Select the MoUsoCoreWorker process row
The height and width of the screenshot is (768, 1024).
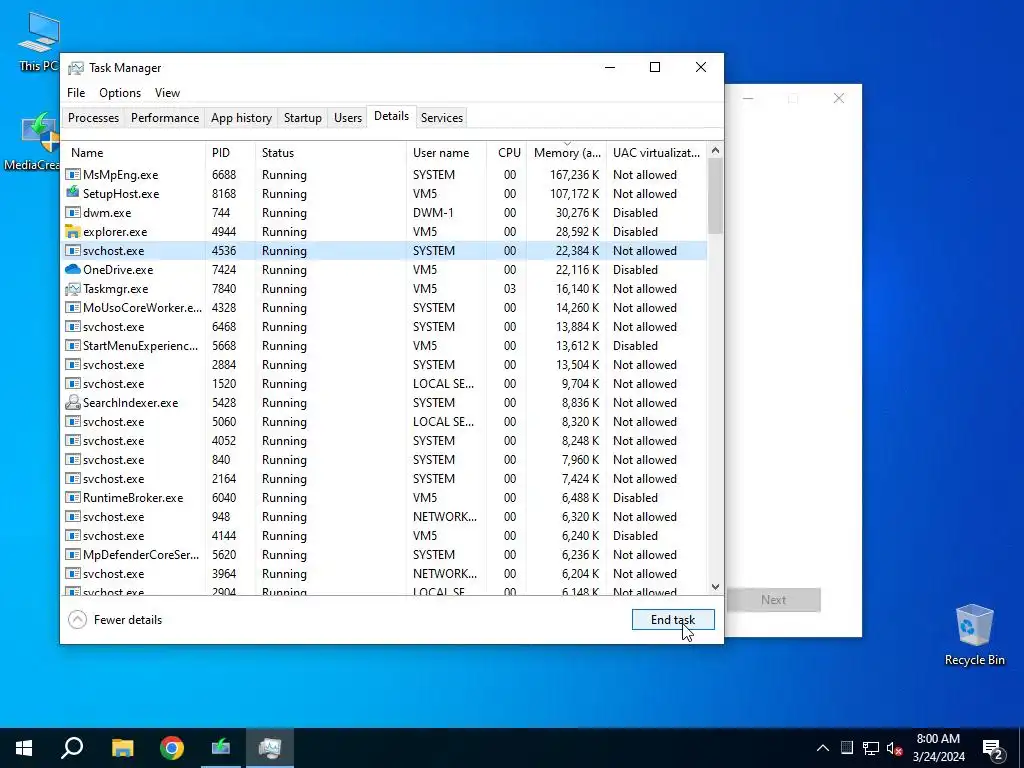click(385, 308)
